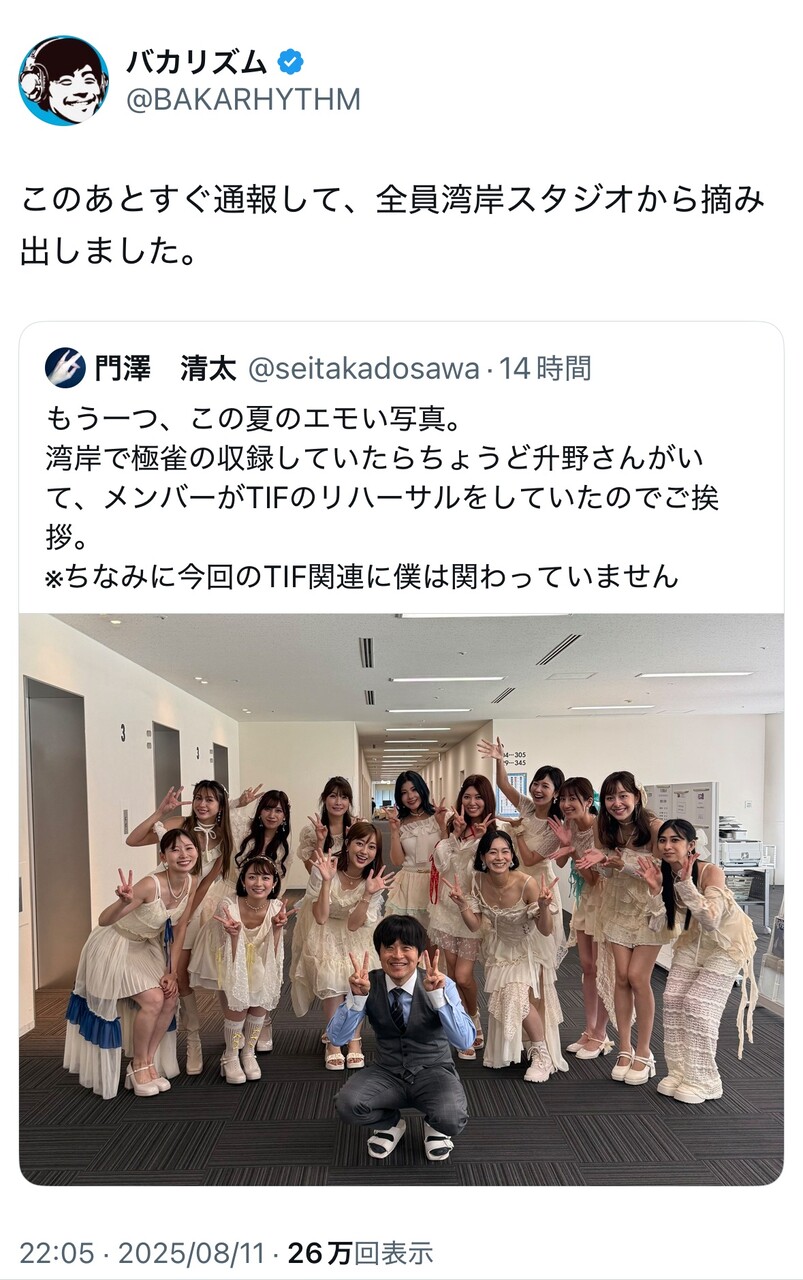Open the @BAKARHYTHM handle
Viewport: 803px width, 1280px height.
pos(243,100)
